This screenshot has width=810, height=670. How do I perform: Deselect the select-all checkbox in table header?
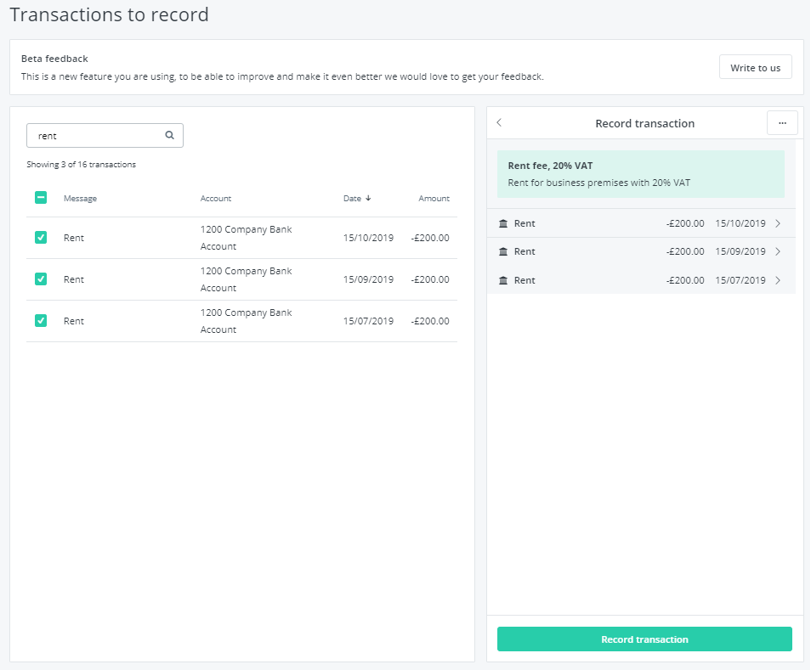tap(40, 198)
